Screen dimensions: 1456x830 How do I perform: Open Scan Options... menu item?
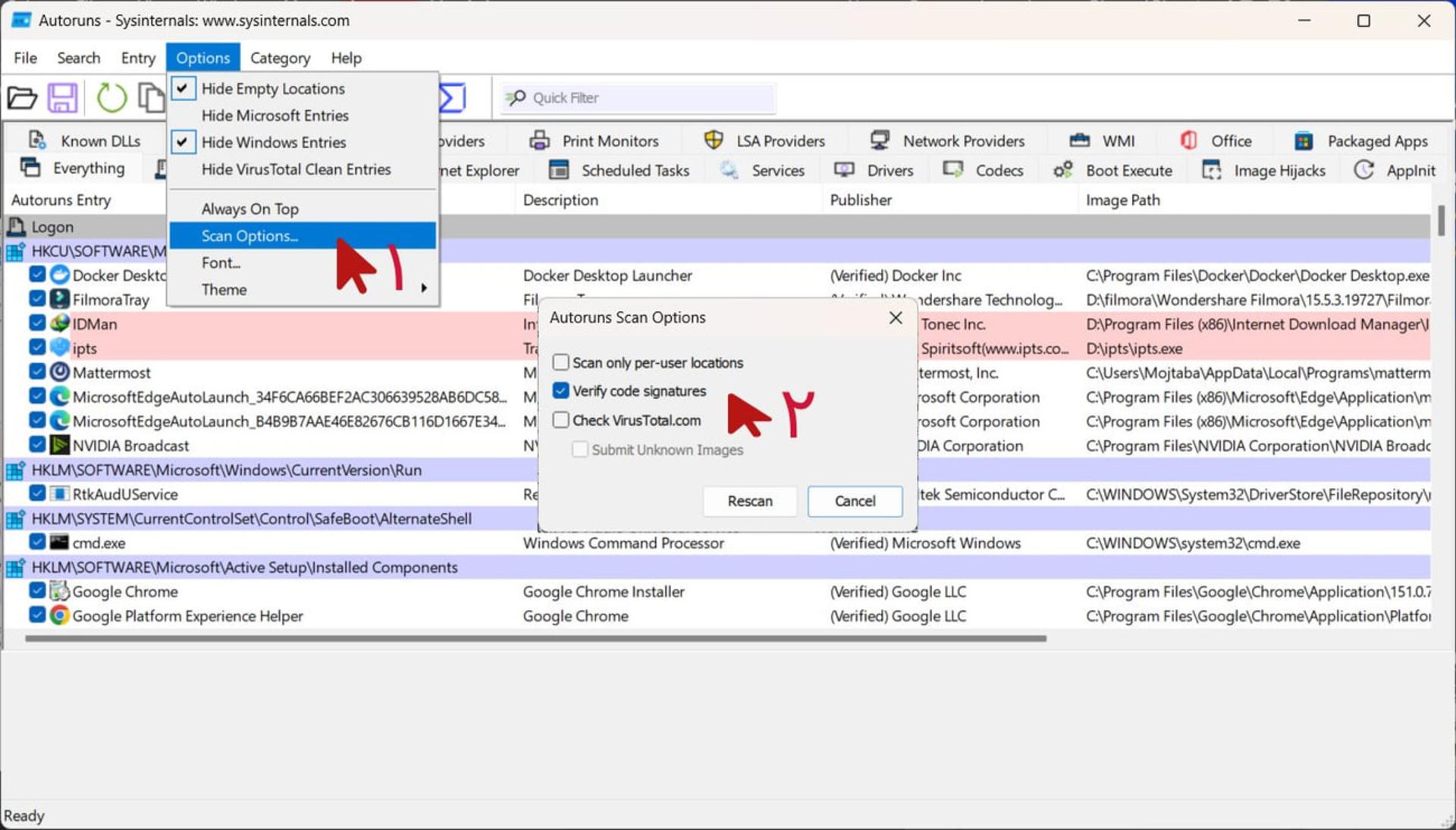[x=303, y=236]
